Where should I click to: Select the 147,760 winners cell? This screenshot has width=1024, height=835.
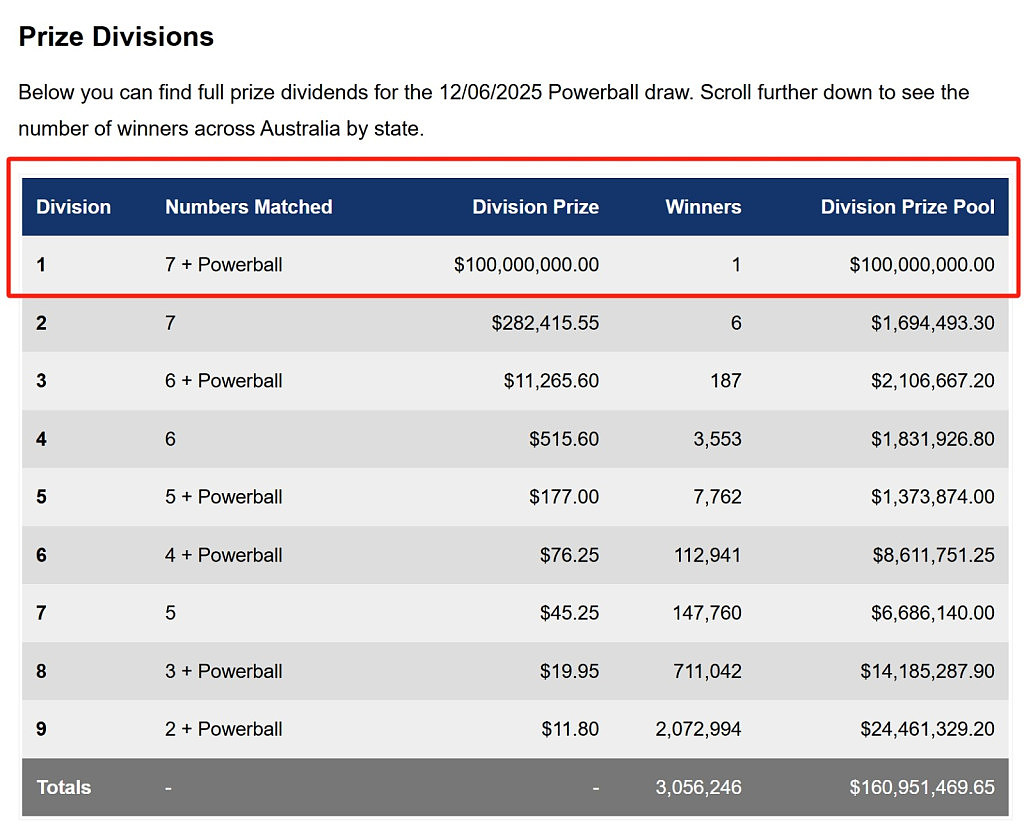pyautogui.click(x=707, y=613)
